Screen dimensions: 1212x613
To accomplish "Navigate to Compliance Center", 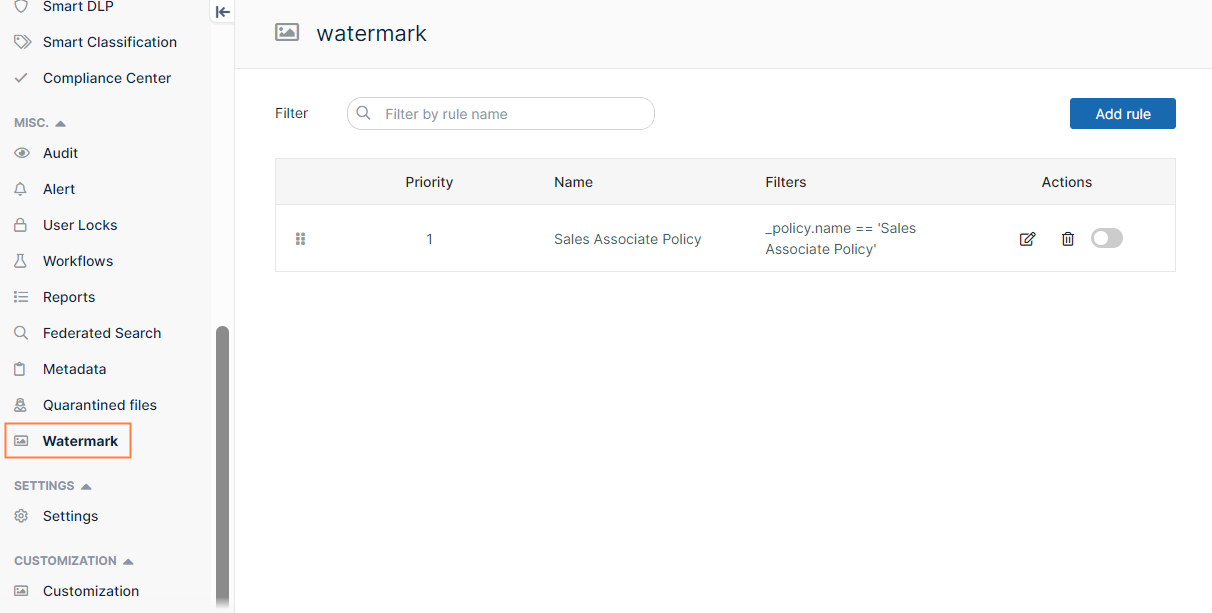I will [x=106, y=77].
